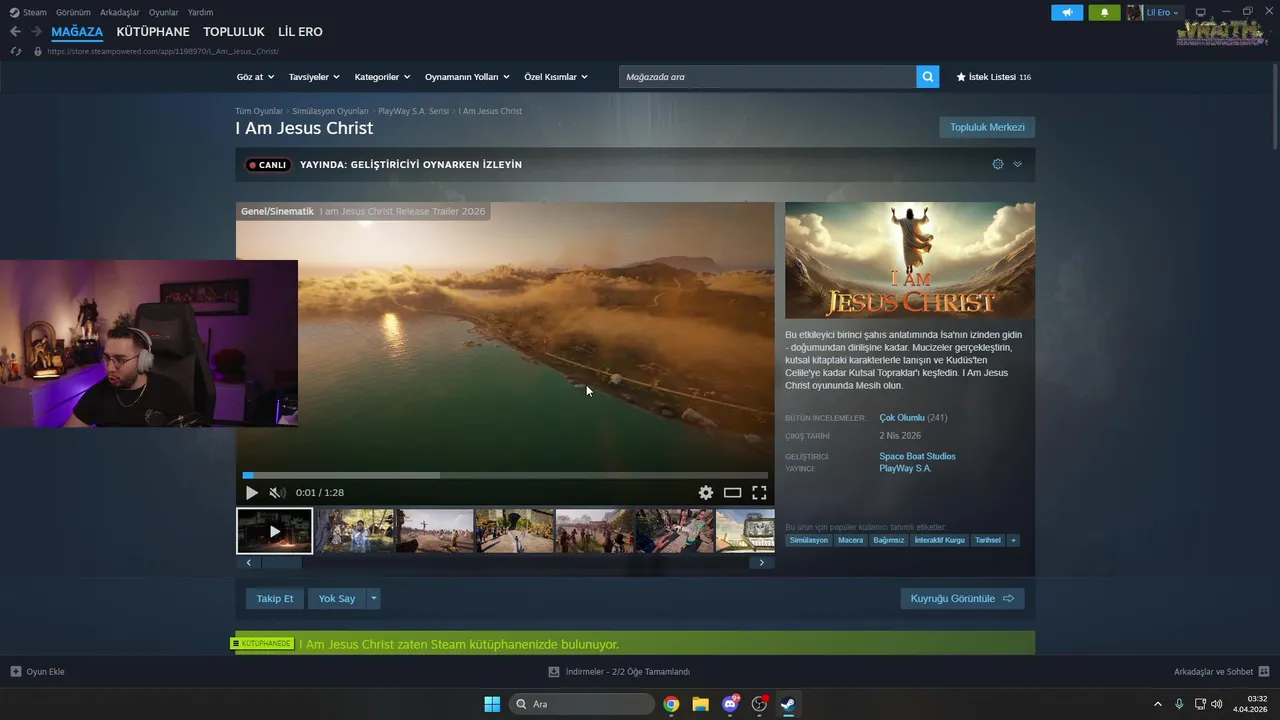Click the downloads status icon
This screenshot has width=1280, height=720.
554,672
